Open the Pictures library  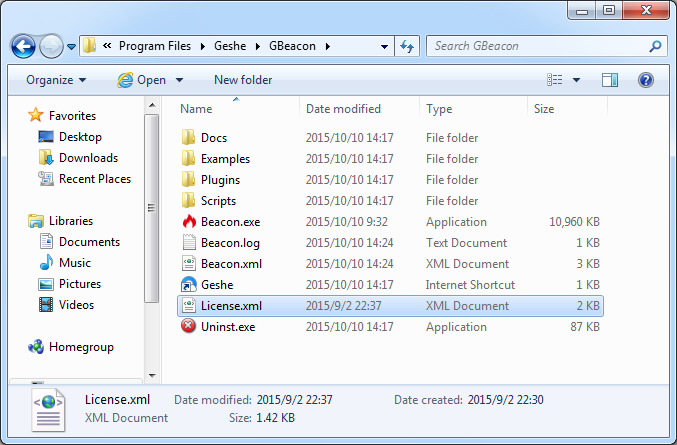click(80, 284)
